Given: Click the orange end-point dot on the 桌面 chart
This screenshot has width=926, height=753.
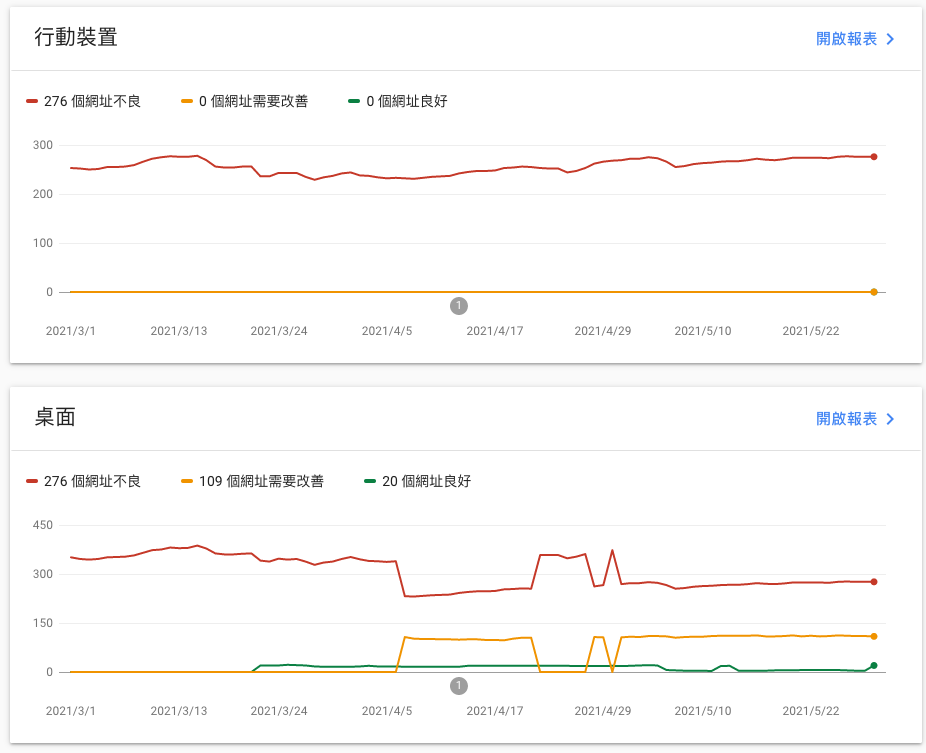Looking at the screenshot, I should coord(874,636).
